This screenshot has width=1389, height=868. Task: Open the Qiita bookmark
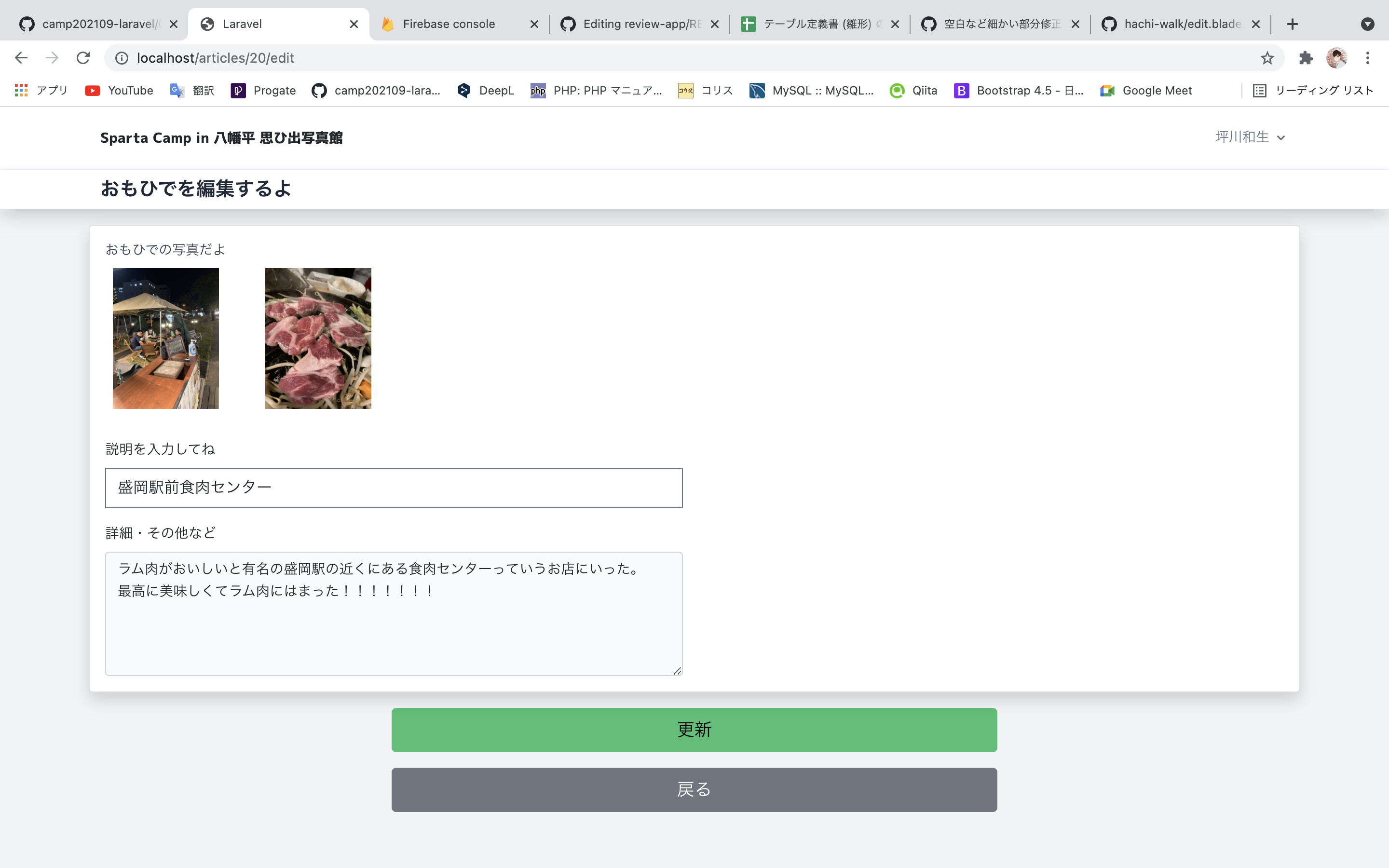(x=912, y=90)
